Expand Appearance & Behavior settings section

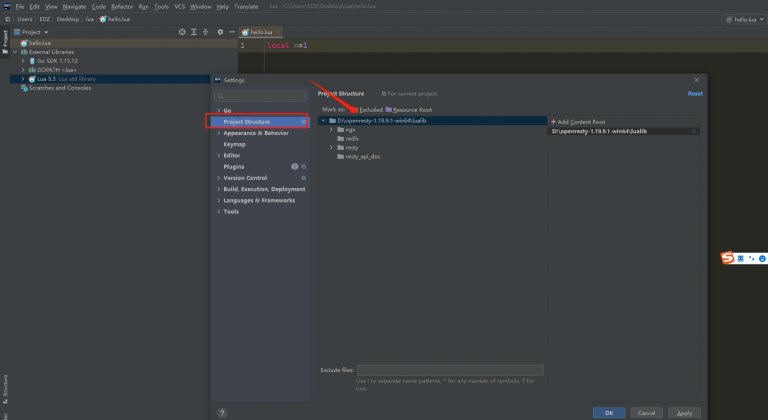pos(218,132)
